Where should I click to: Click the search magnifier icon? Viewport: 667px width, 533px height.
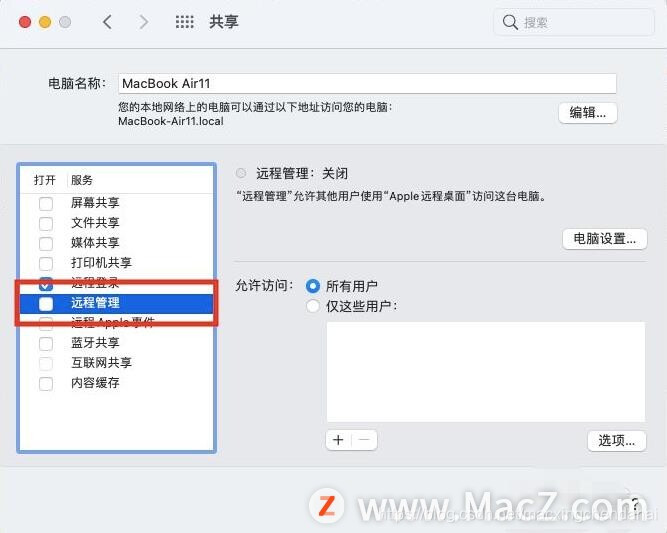[x=510, y=22]
